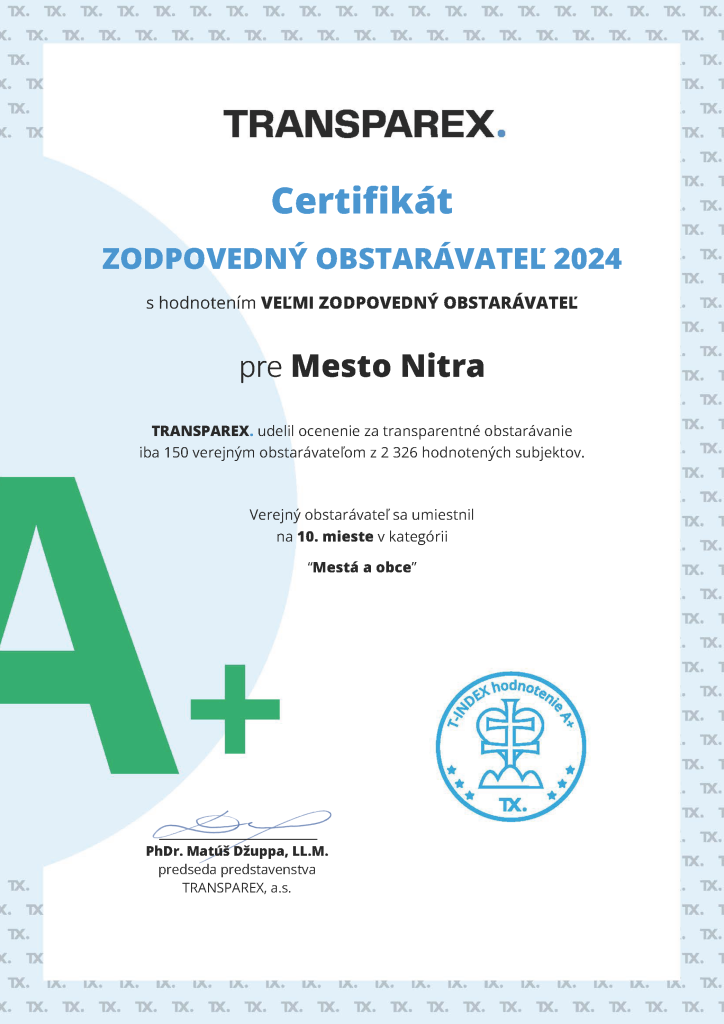
Task: Click TRANSPAREX, a.s. under the signature
Action: pyautogui.click(x=237, y=888)
